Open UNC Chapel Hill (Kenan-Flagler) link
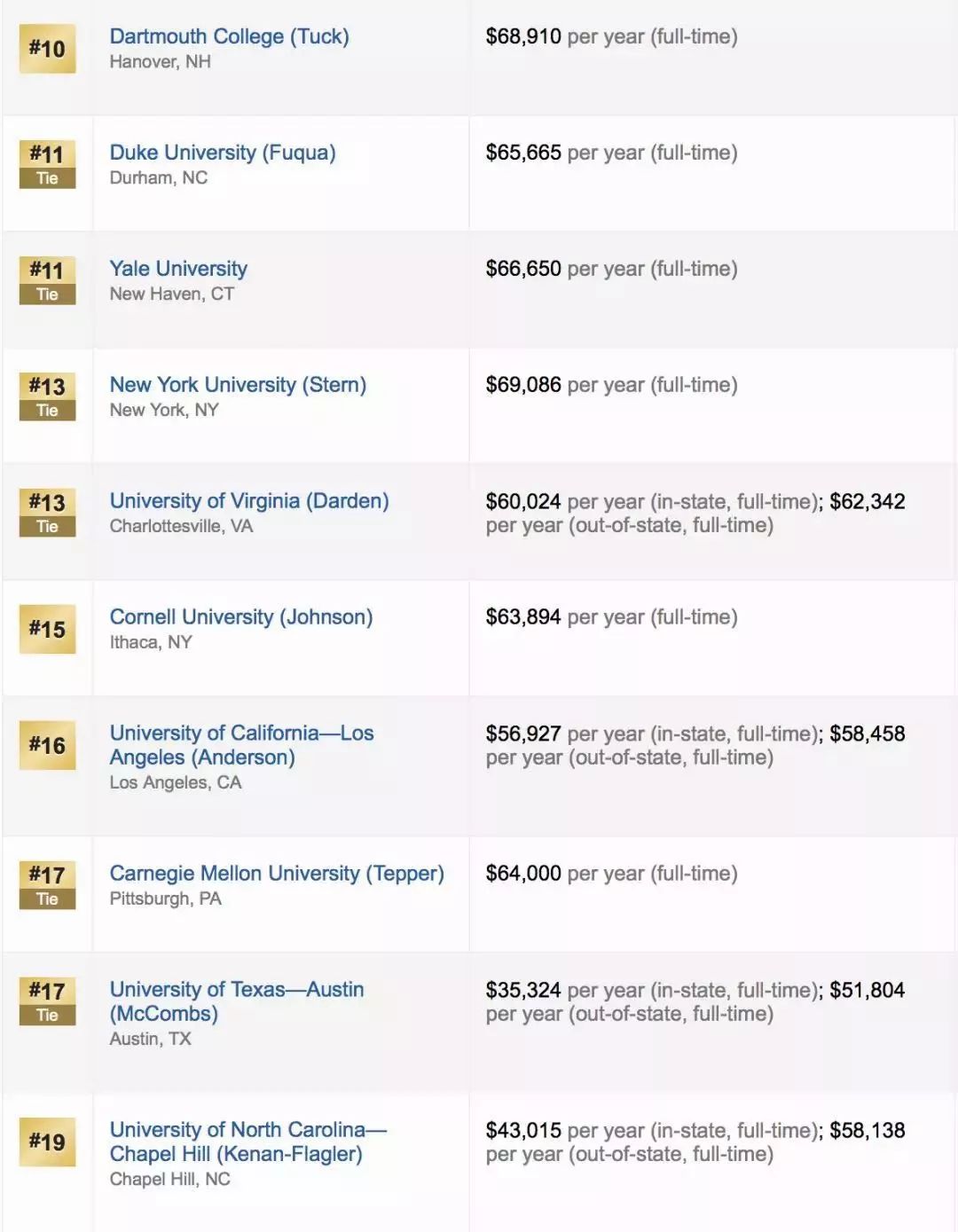958x1232 pixels. (x=247, y=1142)
